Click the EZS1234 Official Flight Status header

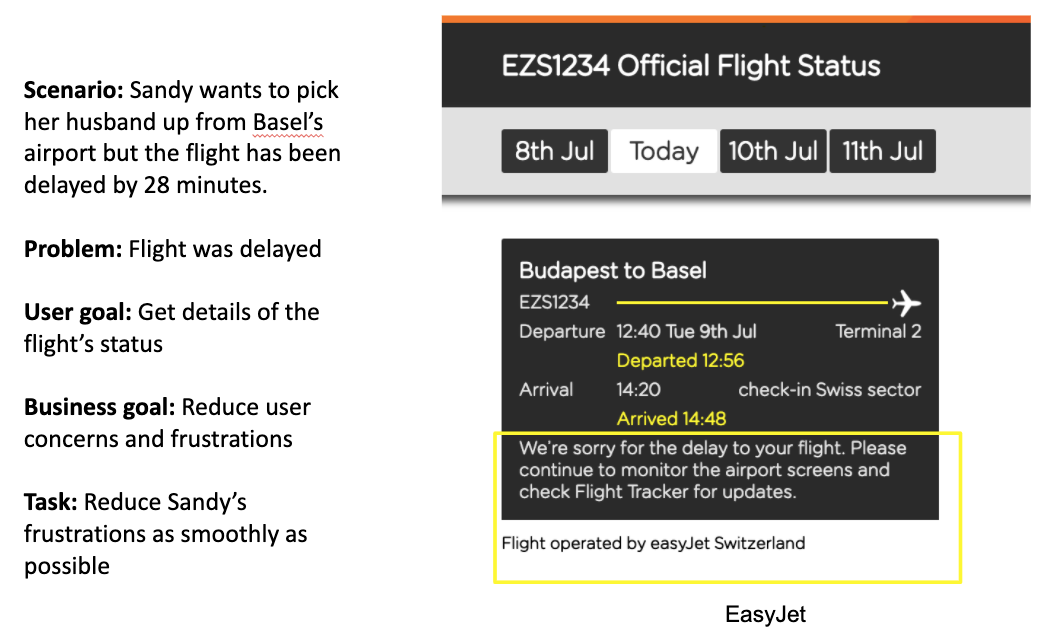(691, 67)
